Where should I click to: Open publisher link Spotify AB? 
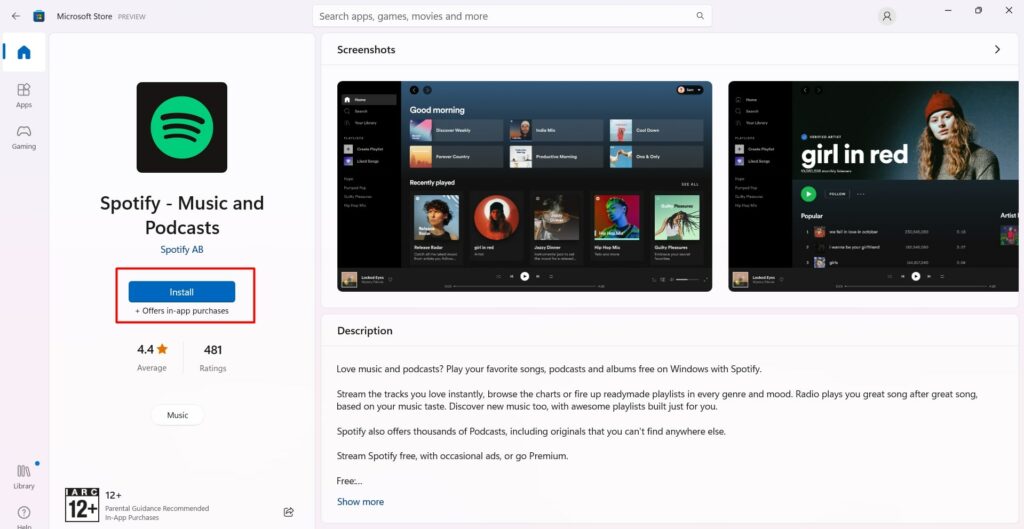coord(182,249)
